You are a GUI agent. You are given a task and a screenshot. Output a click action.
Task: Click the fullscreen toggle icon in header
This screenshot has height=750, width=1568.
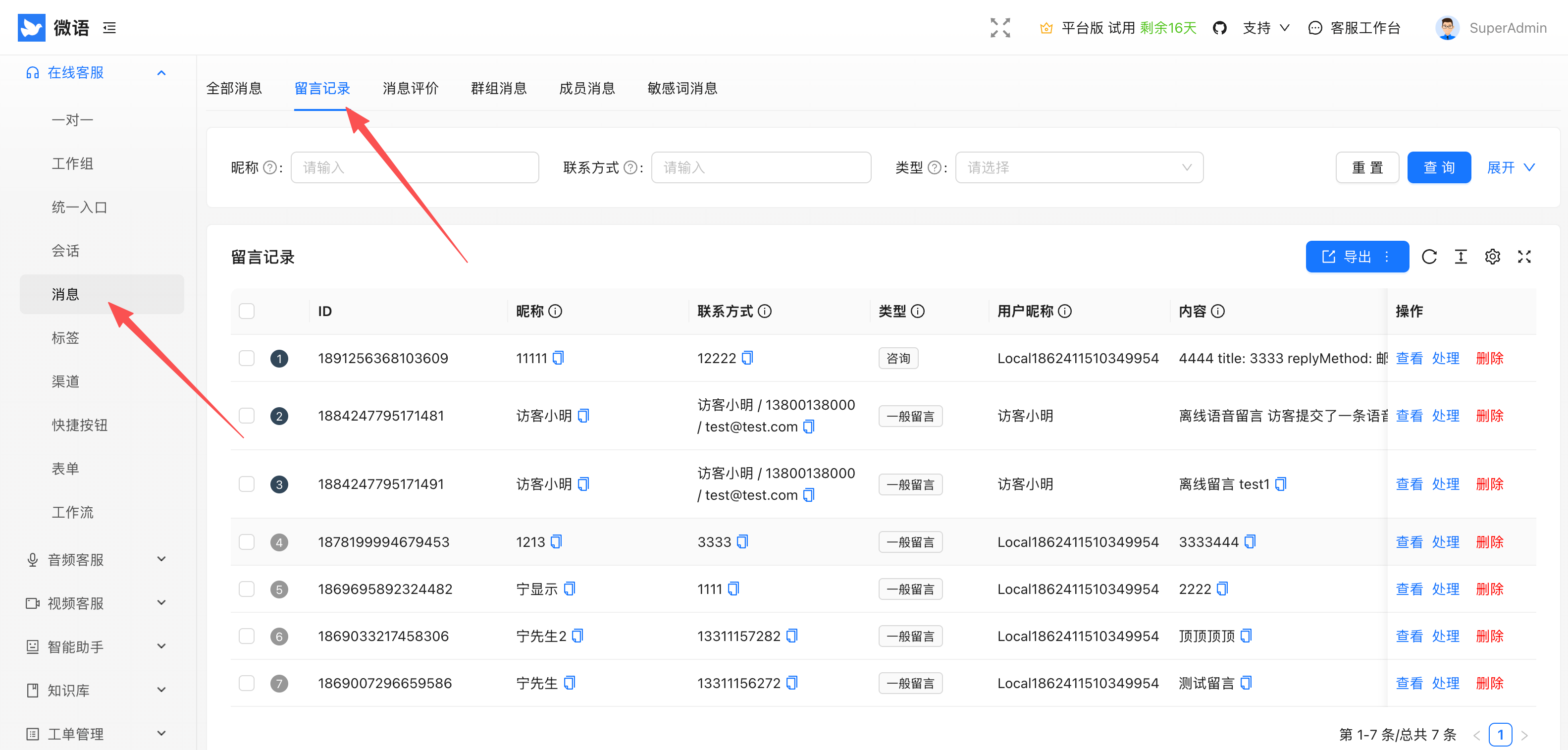pyautogui.click(x=1000, y=28)
